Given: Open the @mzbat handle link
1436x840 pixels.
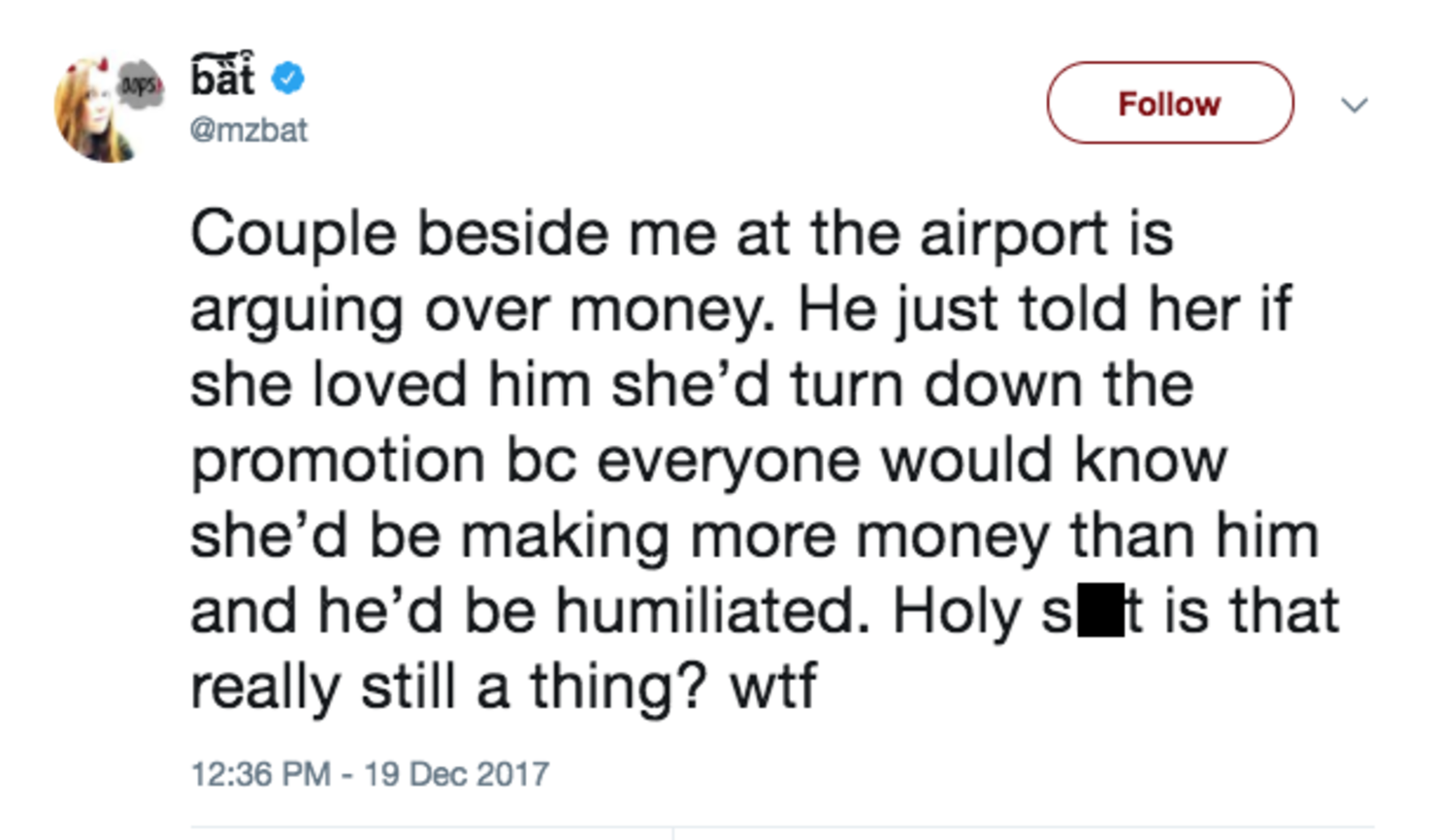Looking at the screenshot, I should pos(248,130).
